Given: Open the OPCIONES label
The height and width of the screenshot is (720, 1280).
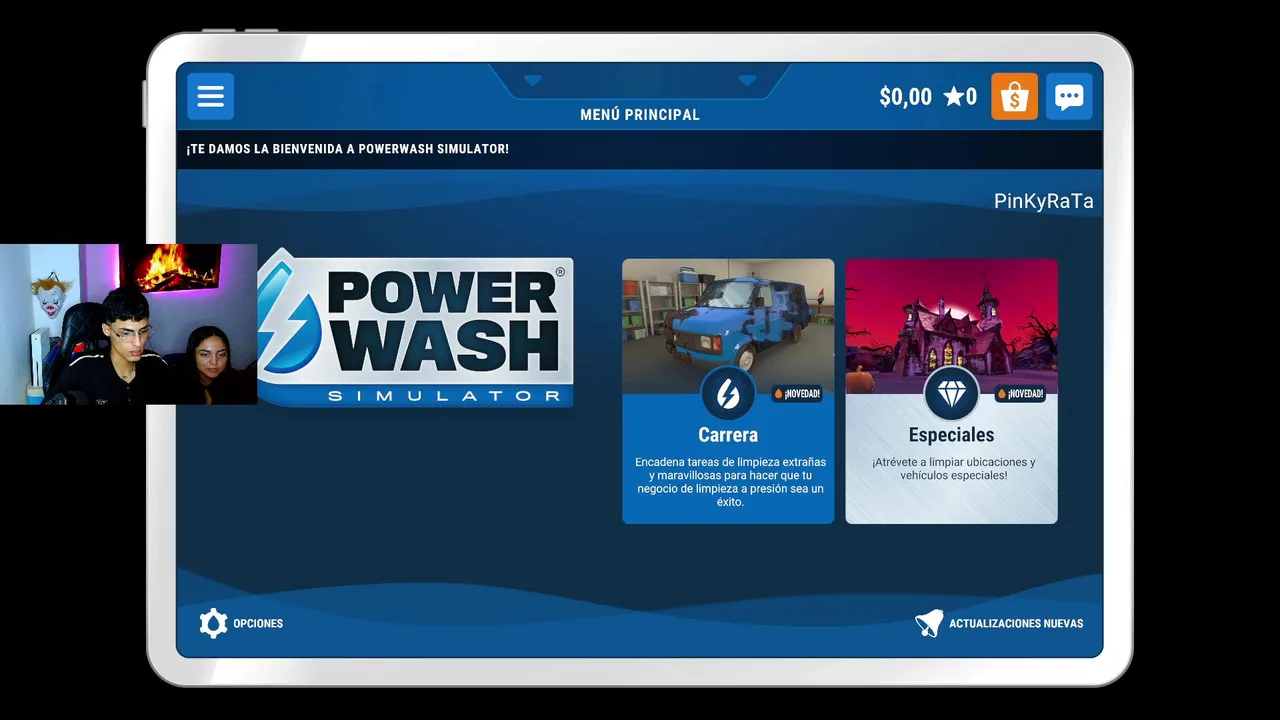Looking at the screenshot, I should (258, 623).
